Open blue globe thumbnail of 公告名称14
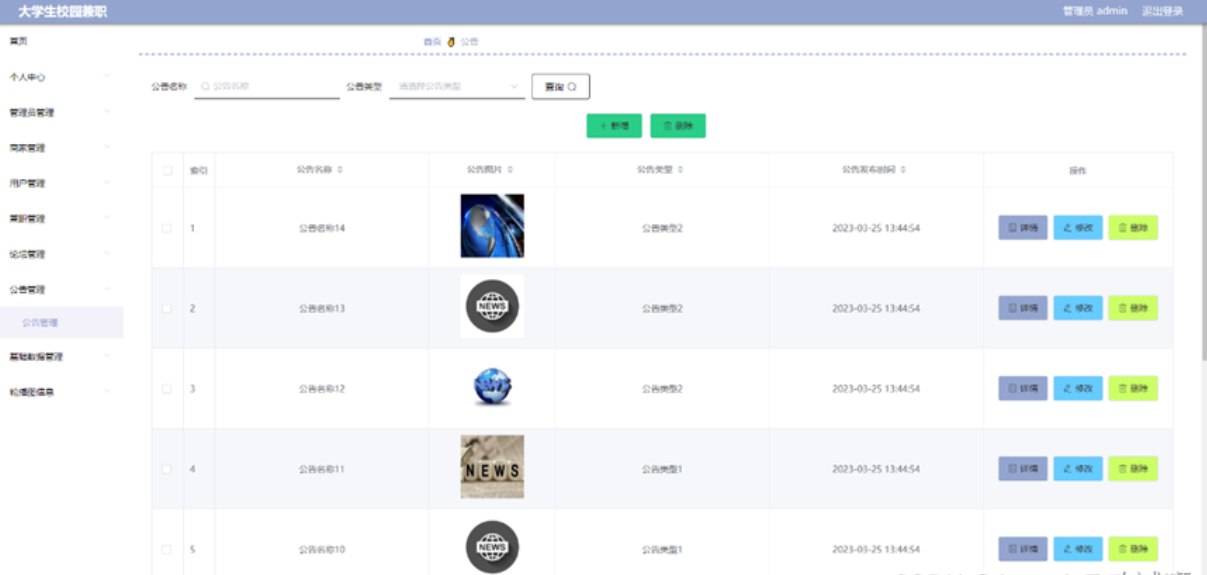Viewport: 1207px width, 575px height. (492, 226)
